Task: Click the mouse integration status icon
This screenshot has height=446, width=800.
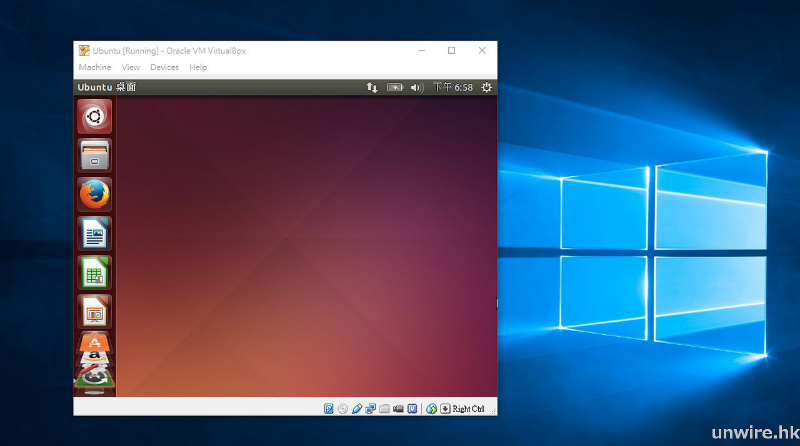Action: tap(432, 409)
